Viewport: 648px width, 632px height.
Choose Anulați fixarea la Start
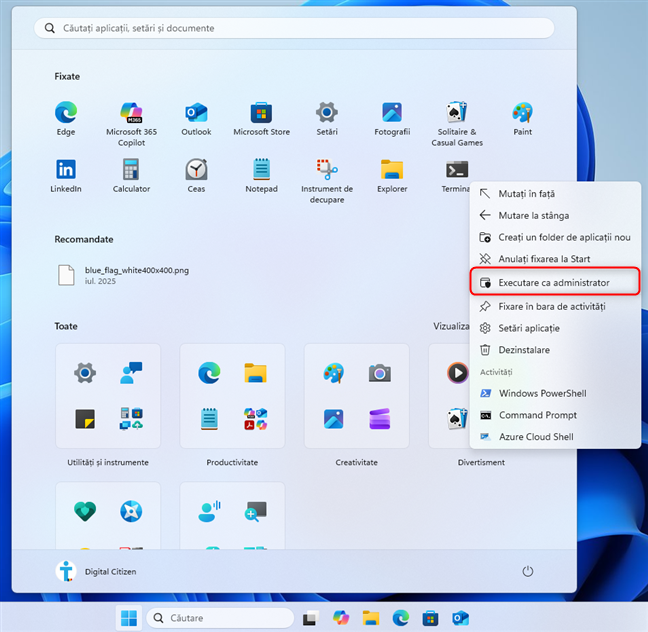click(x=555, y=259)
